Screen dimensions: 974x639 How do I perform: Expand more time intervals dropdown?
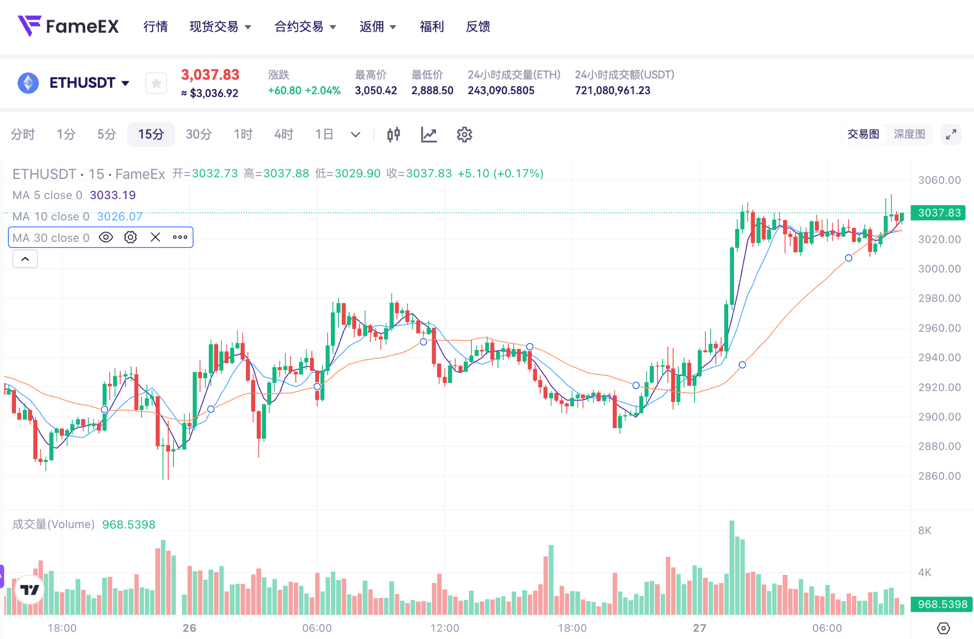(355, 134)
